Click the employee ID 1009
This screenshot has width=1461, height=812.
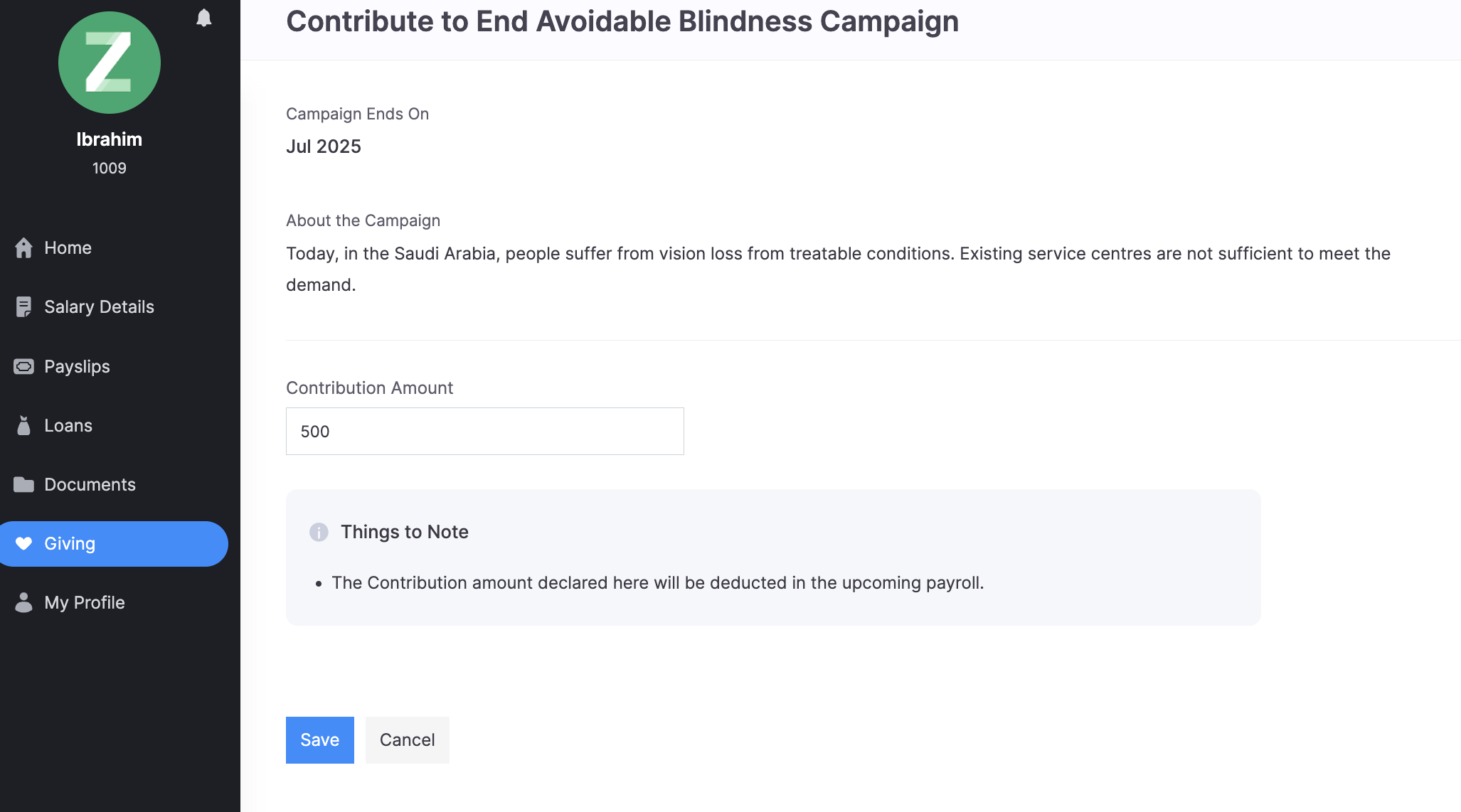pos(110,168)
